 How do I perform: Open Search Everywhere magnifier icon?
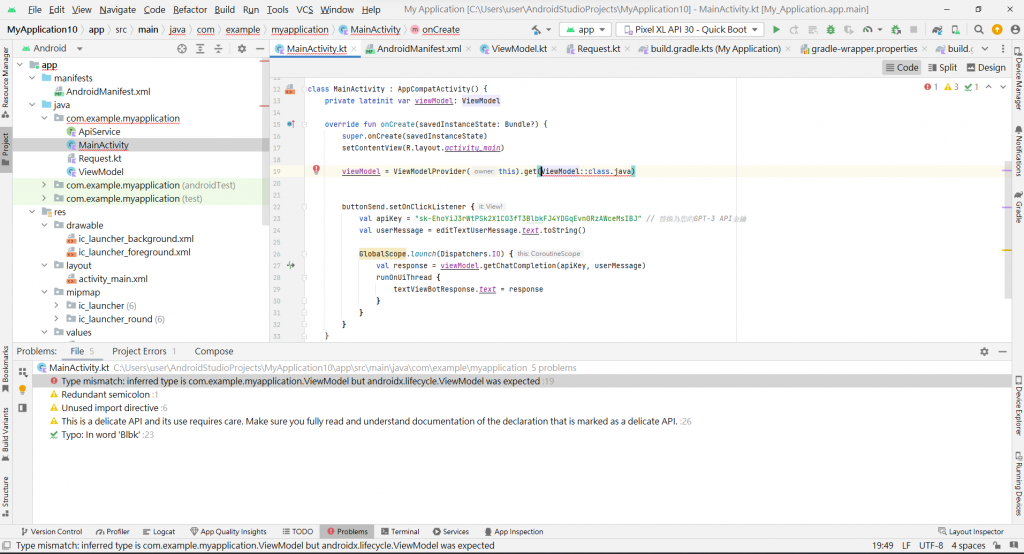click(978, 29)
